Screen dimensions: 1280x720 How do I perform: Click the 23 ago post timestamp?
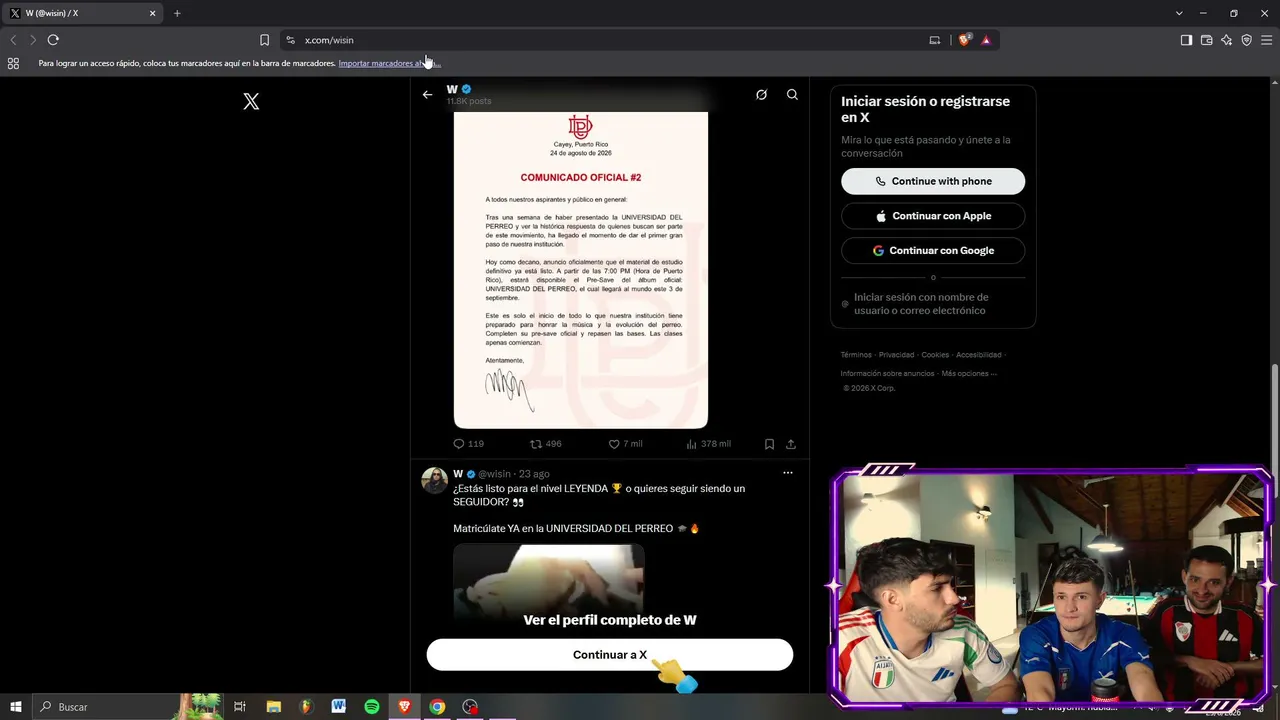(534, 474)
